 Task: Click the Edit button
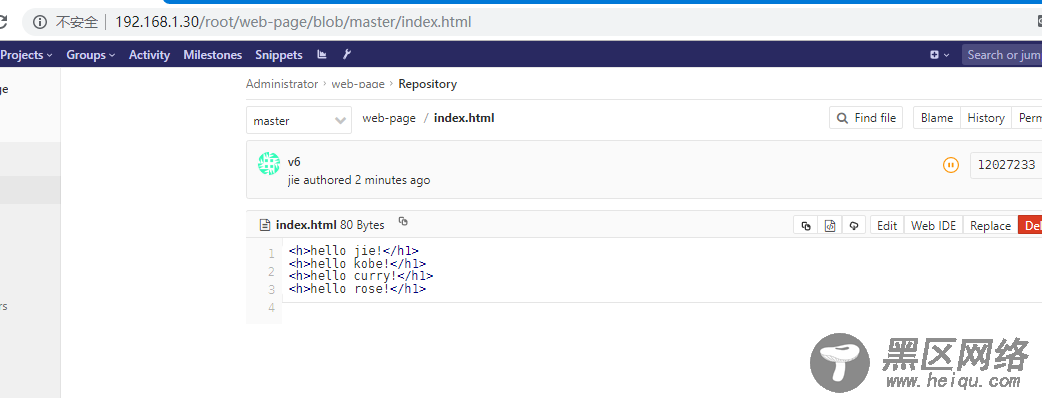(887, 225)
